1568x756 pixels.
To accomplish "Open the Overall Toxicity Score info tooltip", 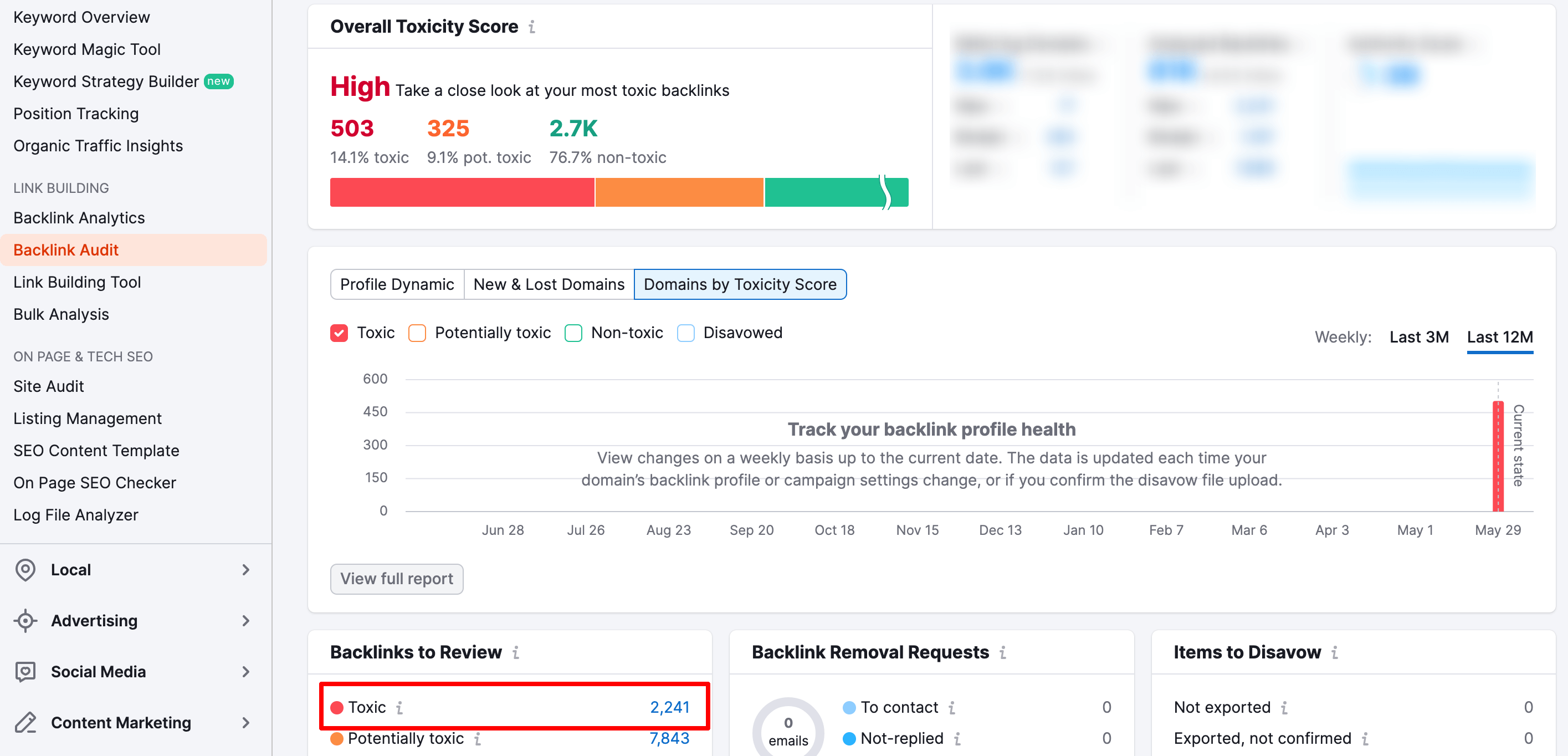I will (x=532, y=26).
